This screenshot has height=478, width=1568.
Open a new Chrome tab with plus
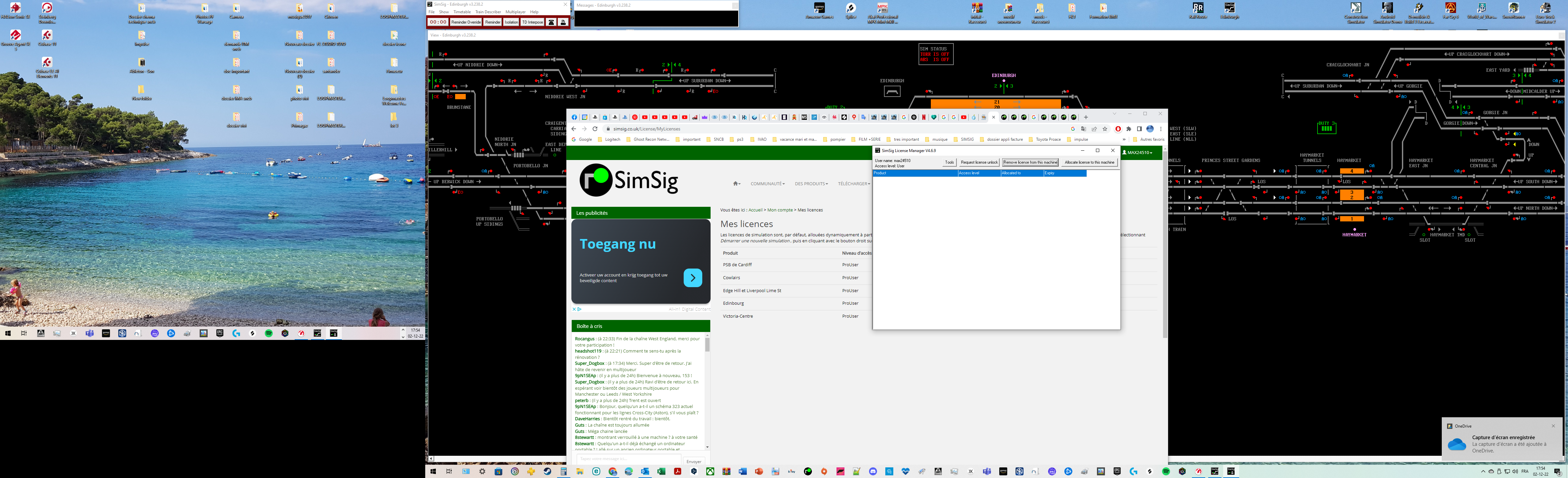coord(1086,118)
